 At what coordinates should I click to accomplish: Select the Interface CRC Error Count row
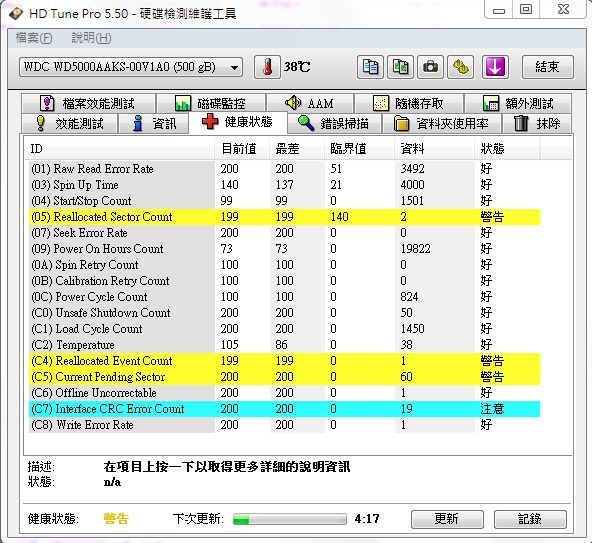284,409
